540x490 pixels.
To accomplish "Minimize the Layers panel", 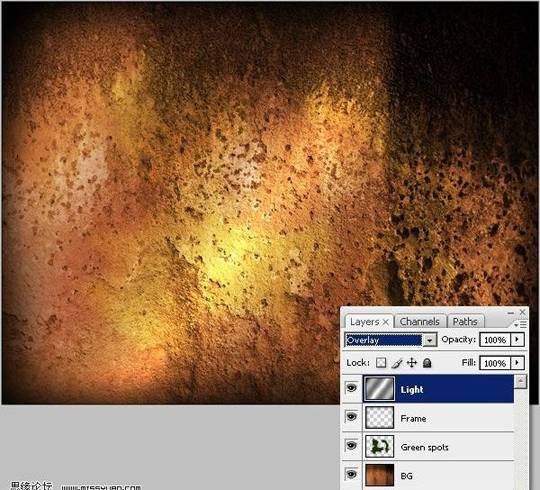I will (511, 313).
